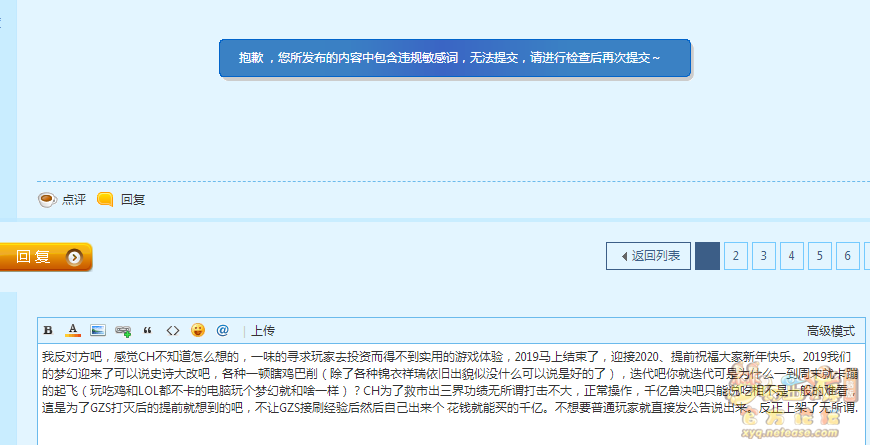The height and width of the screenshot is (445, 870).
Task: Go to page 2
Action: pyautogui.click(x=735, y=256)
